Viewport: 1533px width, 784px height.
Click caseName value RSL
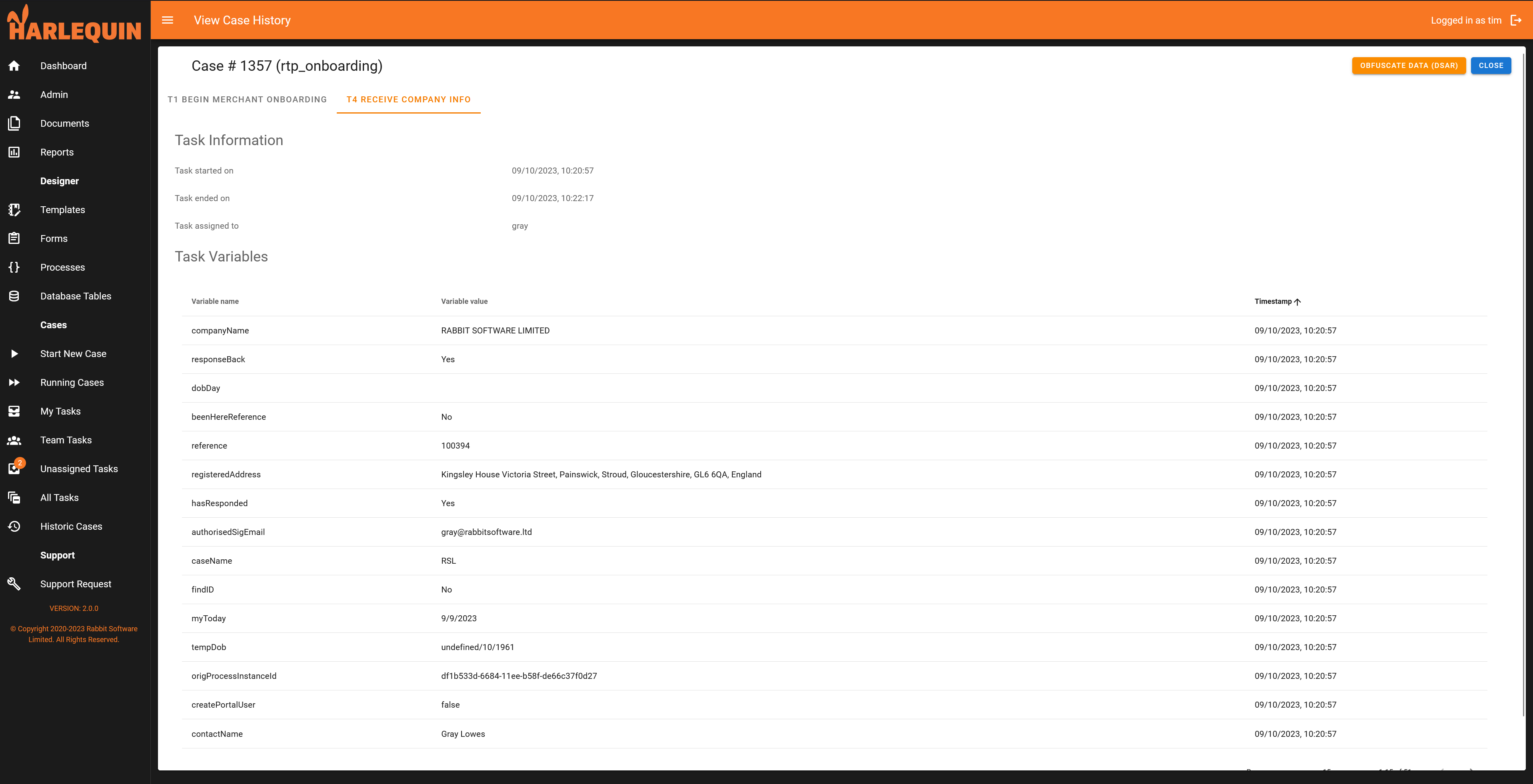449,561
